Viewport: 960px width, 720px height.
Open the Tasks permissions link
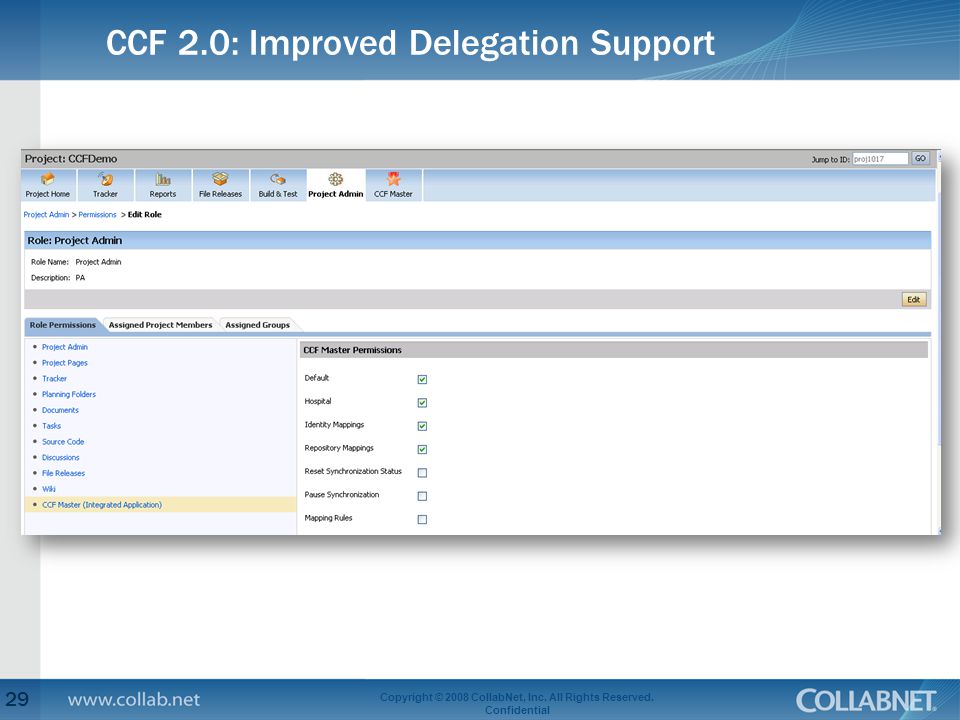[51, 426]
